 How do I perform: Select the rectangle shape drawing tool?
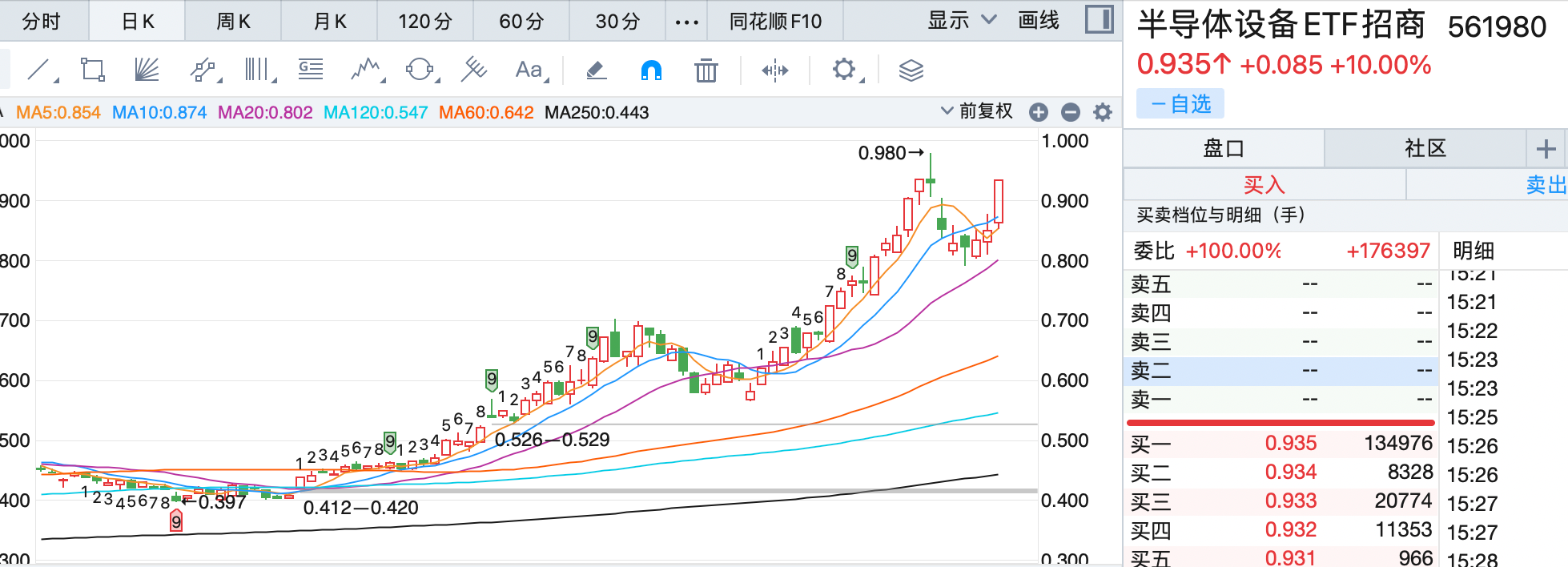[x=93, y=70]
